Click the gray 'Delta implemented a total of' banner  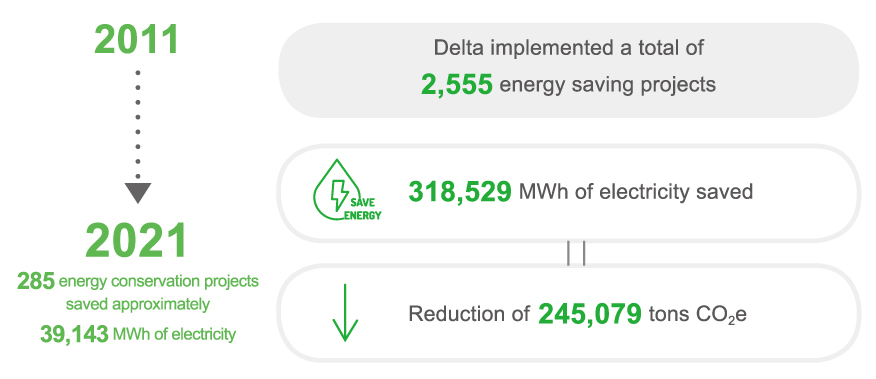(569, 70)
